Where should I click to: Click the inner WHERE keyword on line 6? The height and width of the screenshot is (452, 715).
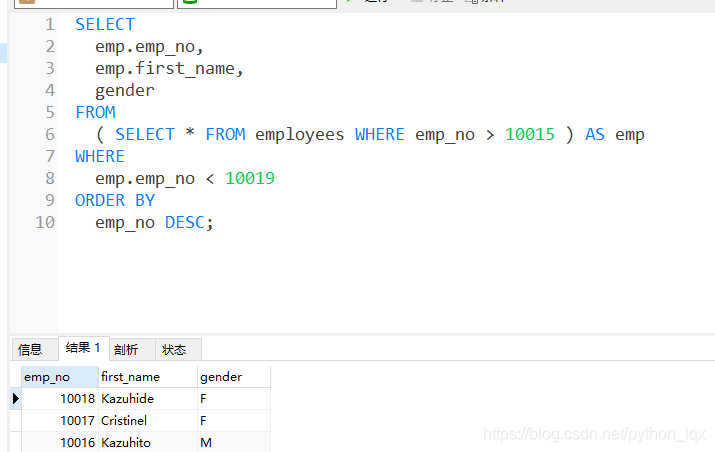coord(379,135)
